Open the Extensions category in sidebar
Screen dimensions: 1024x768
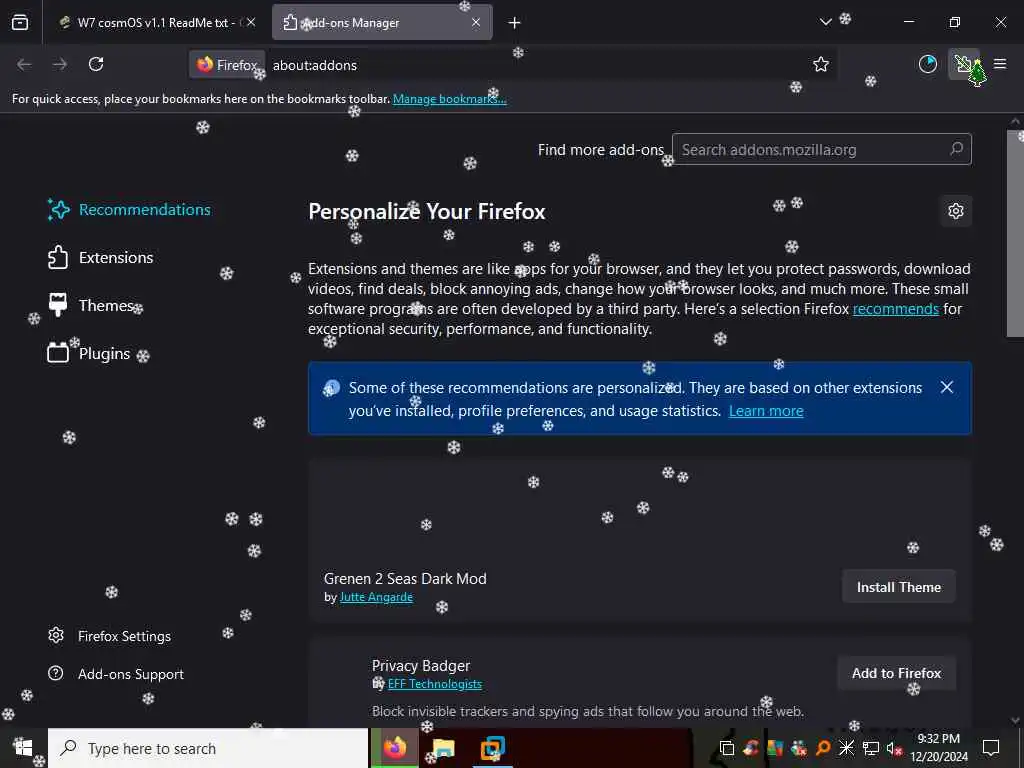pos(101,257)
